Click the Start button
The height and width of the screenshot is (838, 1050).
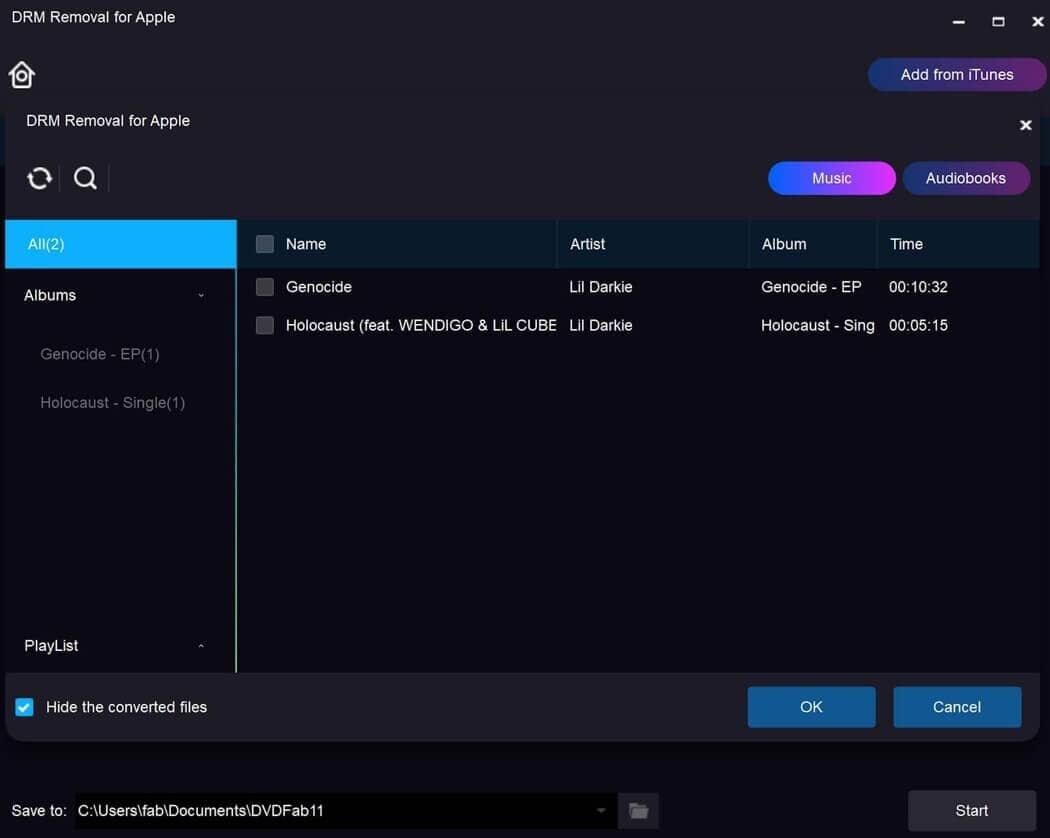point(972,811)
